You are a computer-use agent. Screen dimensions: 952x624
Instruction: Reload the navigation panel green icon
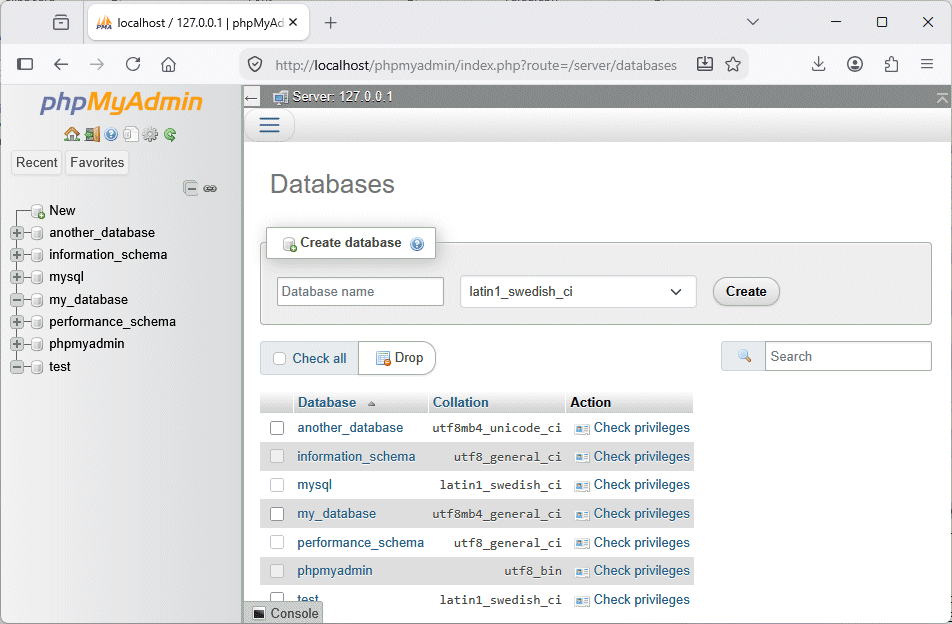(170, 134)
